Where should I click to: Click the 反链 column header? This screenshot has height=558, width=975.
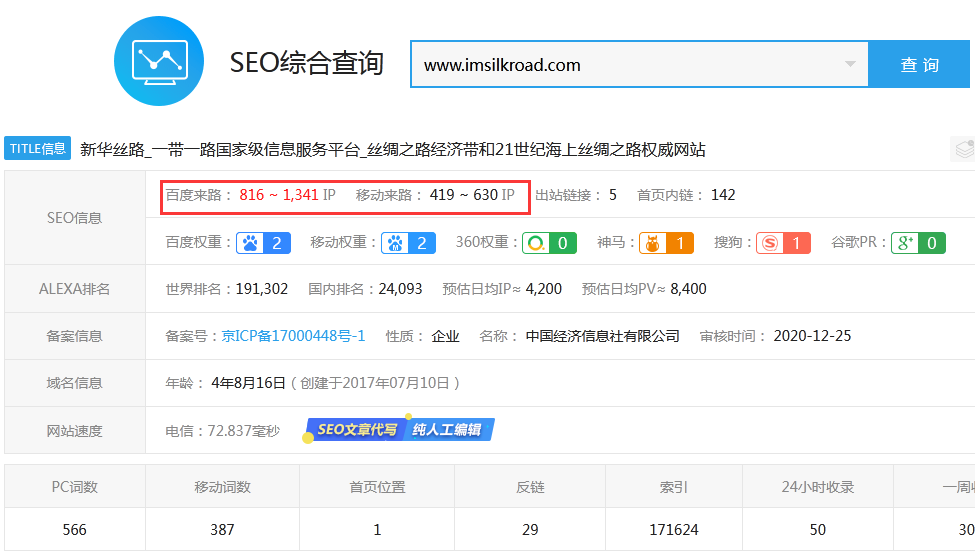pos(530,486)
